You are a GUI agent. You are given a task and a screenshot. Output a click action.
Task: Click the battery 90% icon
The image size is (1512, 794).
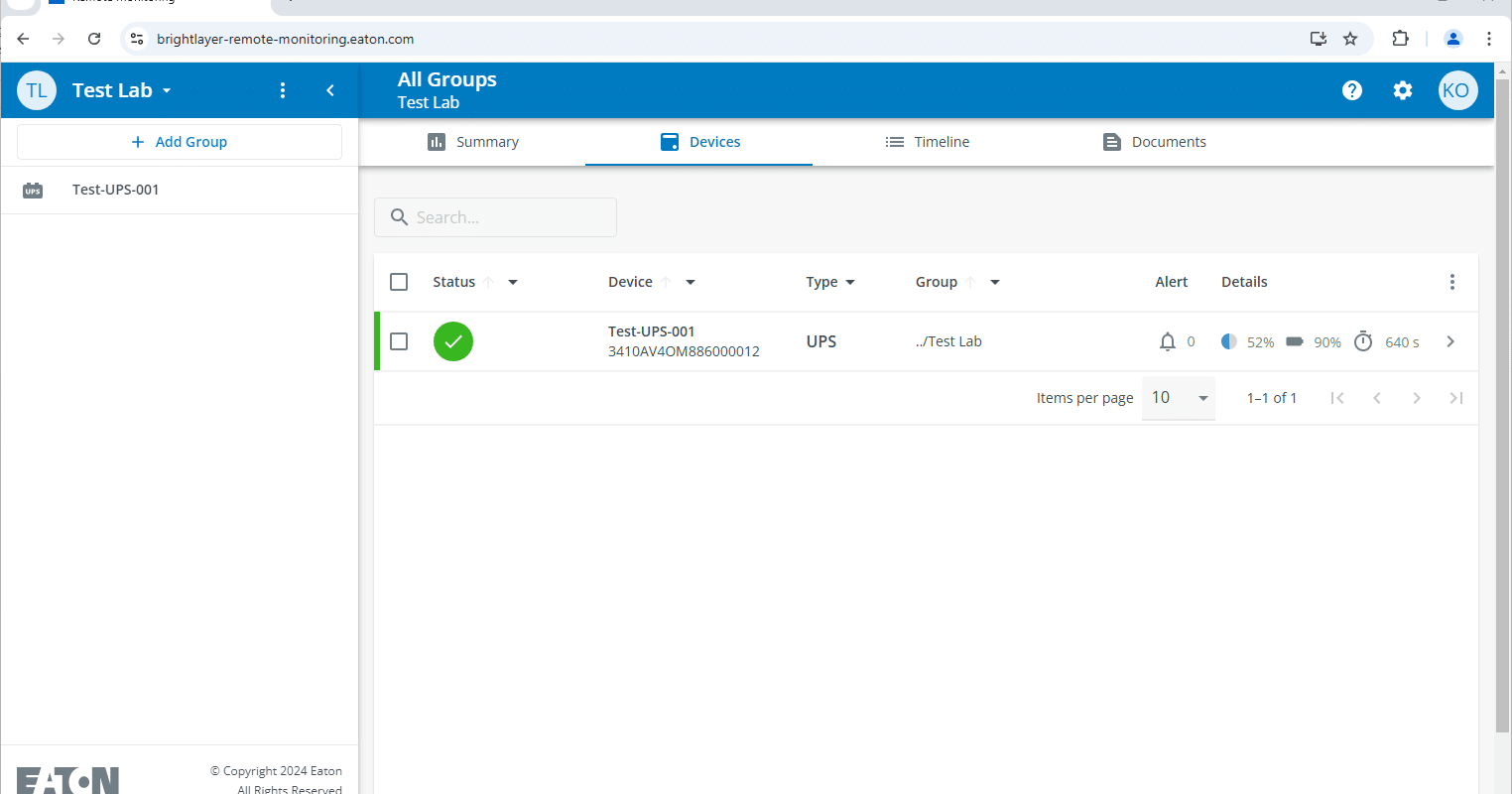pyautogui.click(x=1295, y=341)
